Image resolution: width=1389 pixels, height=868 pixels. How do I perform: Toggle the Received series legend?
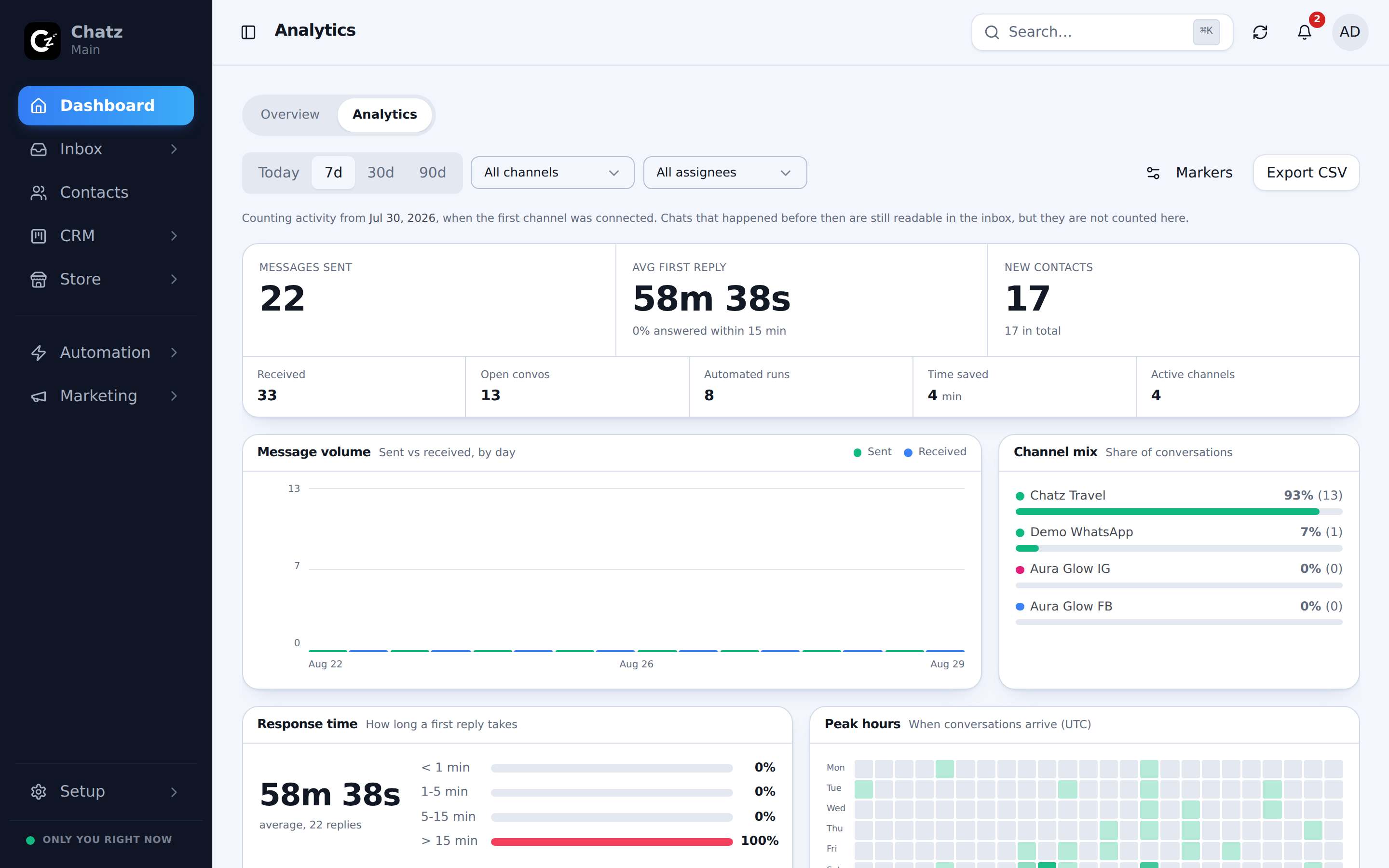coord(935,452)
